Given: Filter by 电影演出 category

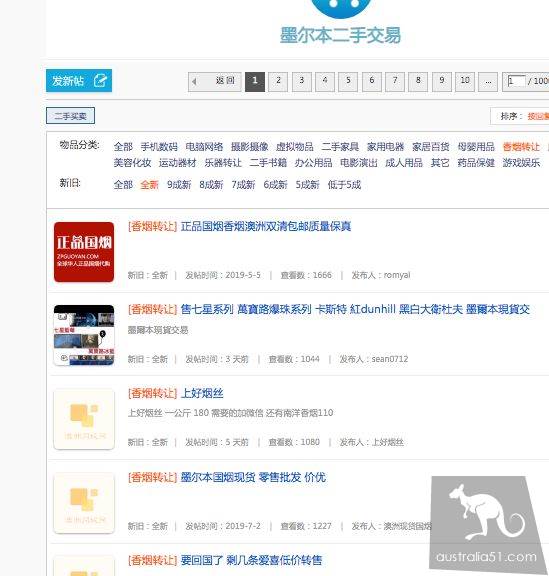Looking at the screenshot, I should (359, 163).
